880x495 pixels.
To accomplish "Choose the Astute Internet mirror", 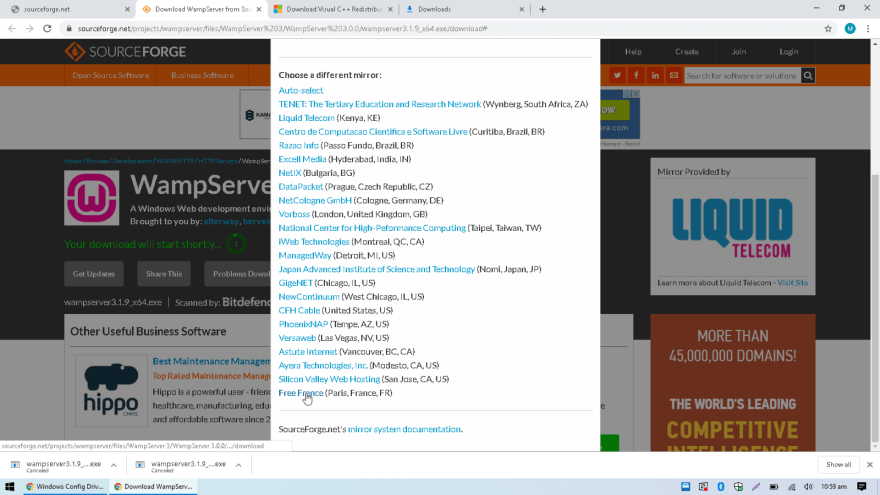I will pos(308,351).
